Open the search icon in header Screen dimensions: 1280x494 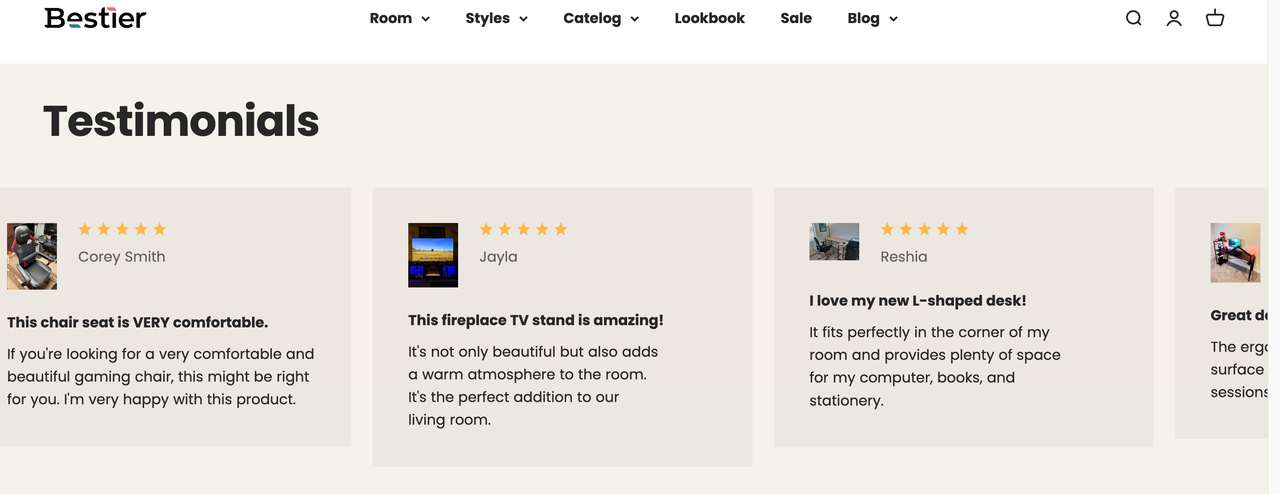1133,18
